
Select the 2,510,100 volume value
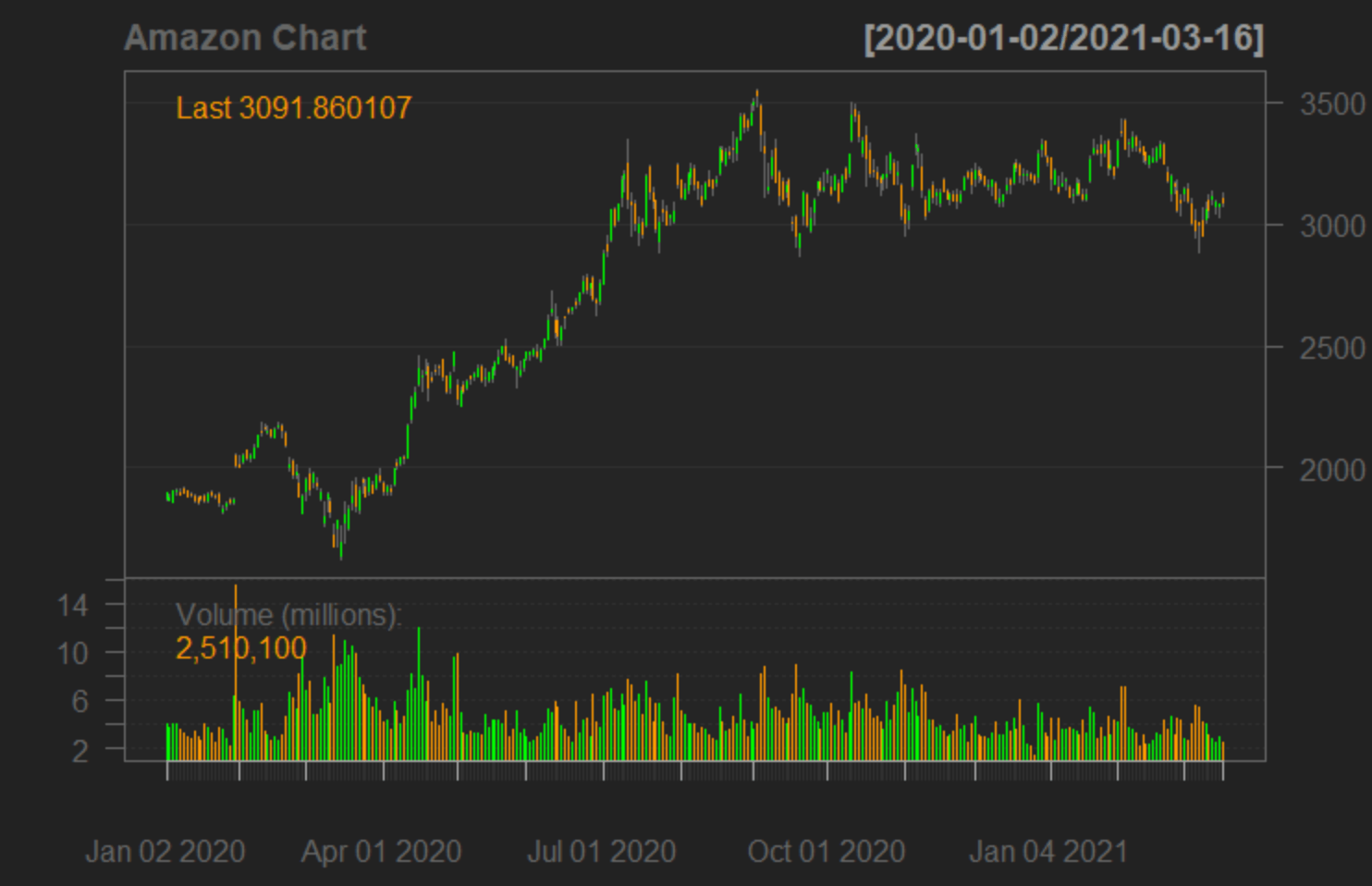(x=240, y=648)
